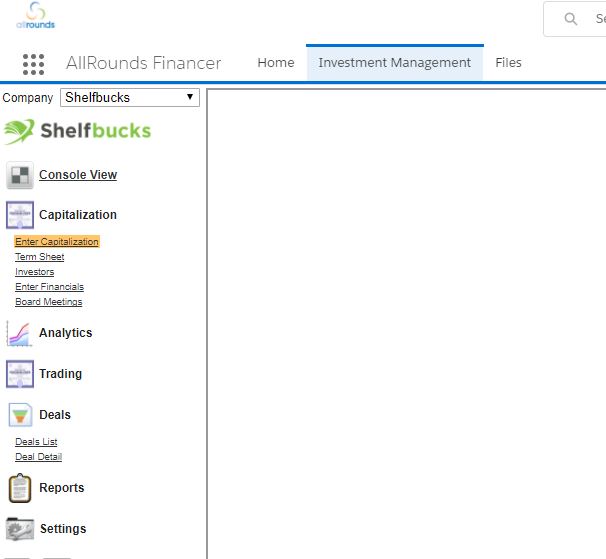Click the Deals funnel icon
Image resolution: width=606 pixels, height=559 pixels.
click(x=20, y=415)
